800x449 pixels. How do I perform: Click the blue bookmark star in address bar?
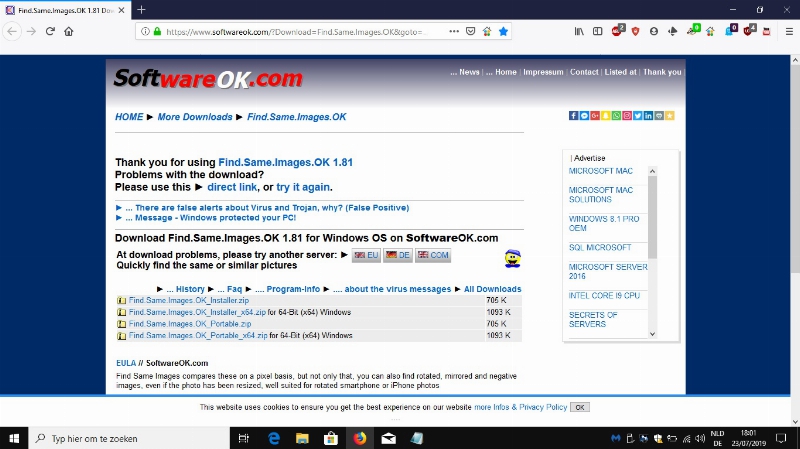(x=503, y=31)
